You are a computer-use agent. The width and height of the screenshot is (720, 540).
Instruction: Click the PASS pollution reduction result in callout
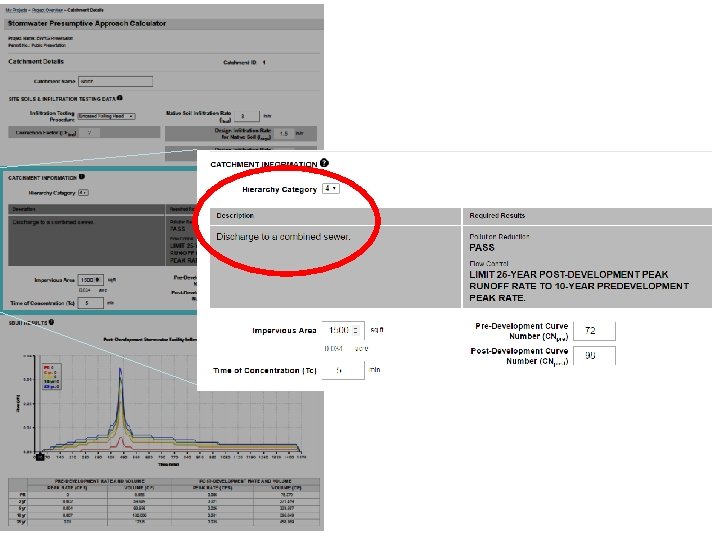[x=482, y=248]
